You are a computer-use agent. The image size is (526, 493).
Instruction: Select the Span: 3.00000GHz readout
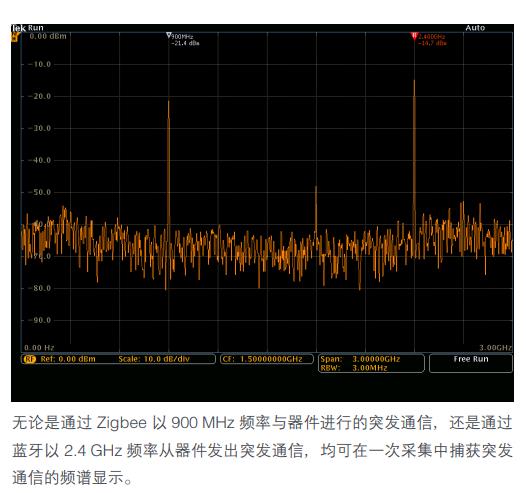[x=360, y=359]
